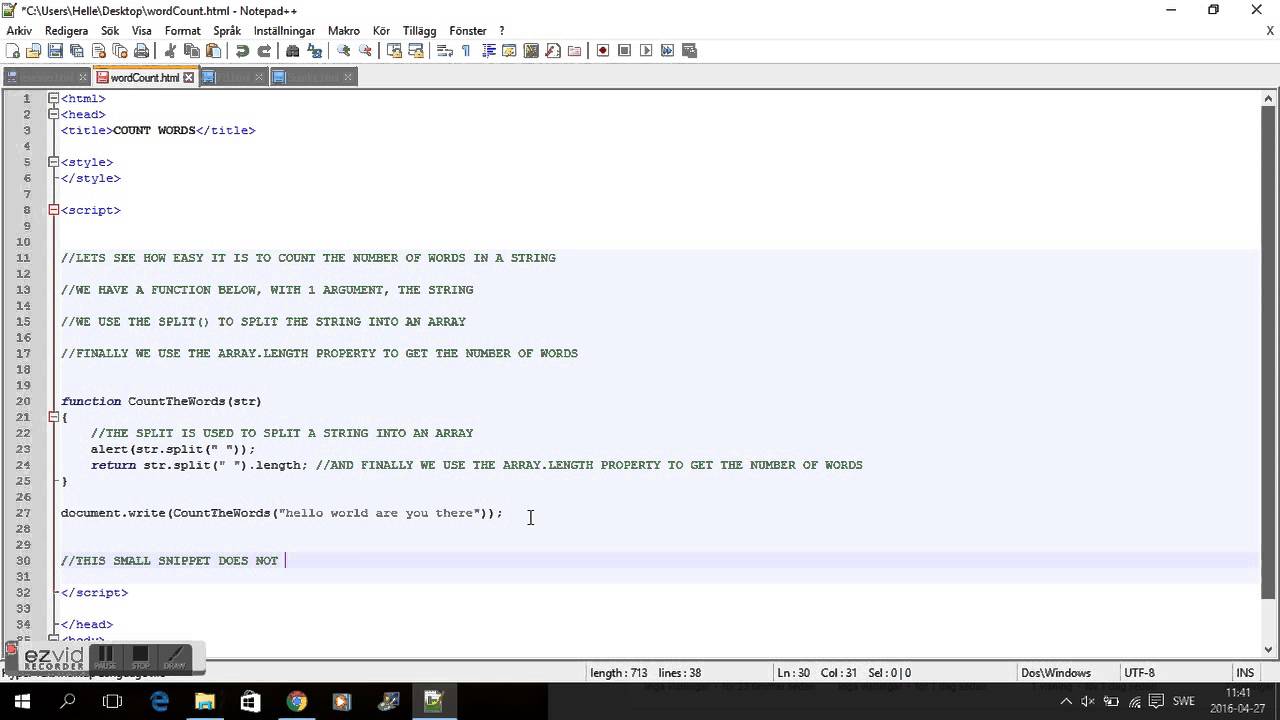Click the stop macro recording icon
This screenshot has height=720, width=1280.
point(625,51)
